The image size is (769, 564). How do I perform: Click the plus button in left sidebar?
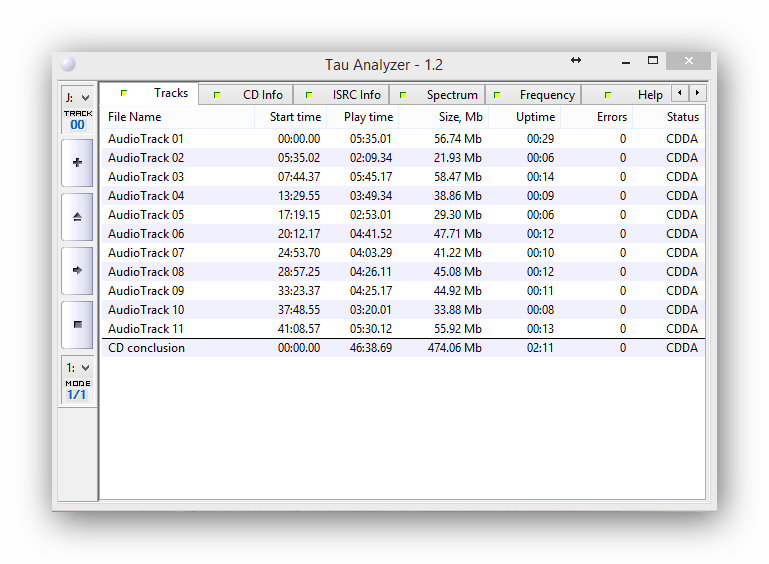coord(77,162)
